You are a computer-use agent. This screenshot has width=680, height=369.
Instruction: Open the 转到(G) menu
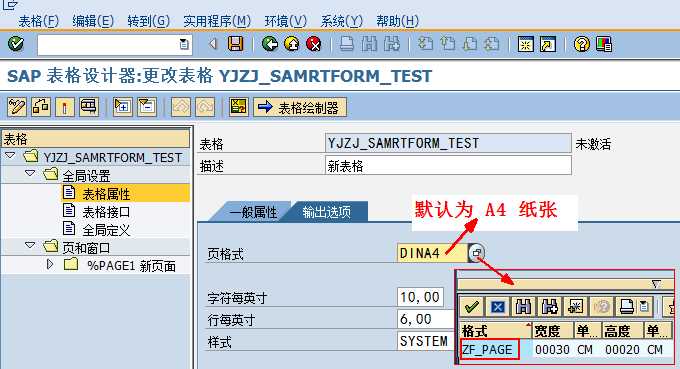pyautogui.click(x=148, y=21)
